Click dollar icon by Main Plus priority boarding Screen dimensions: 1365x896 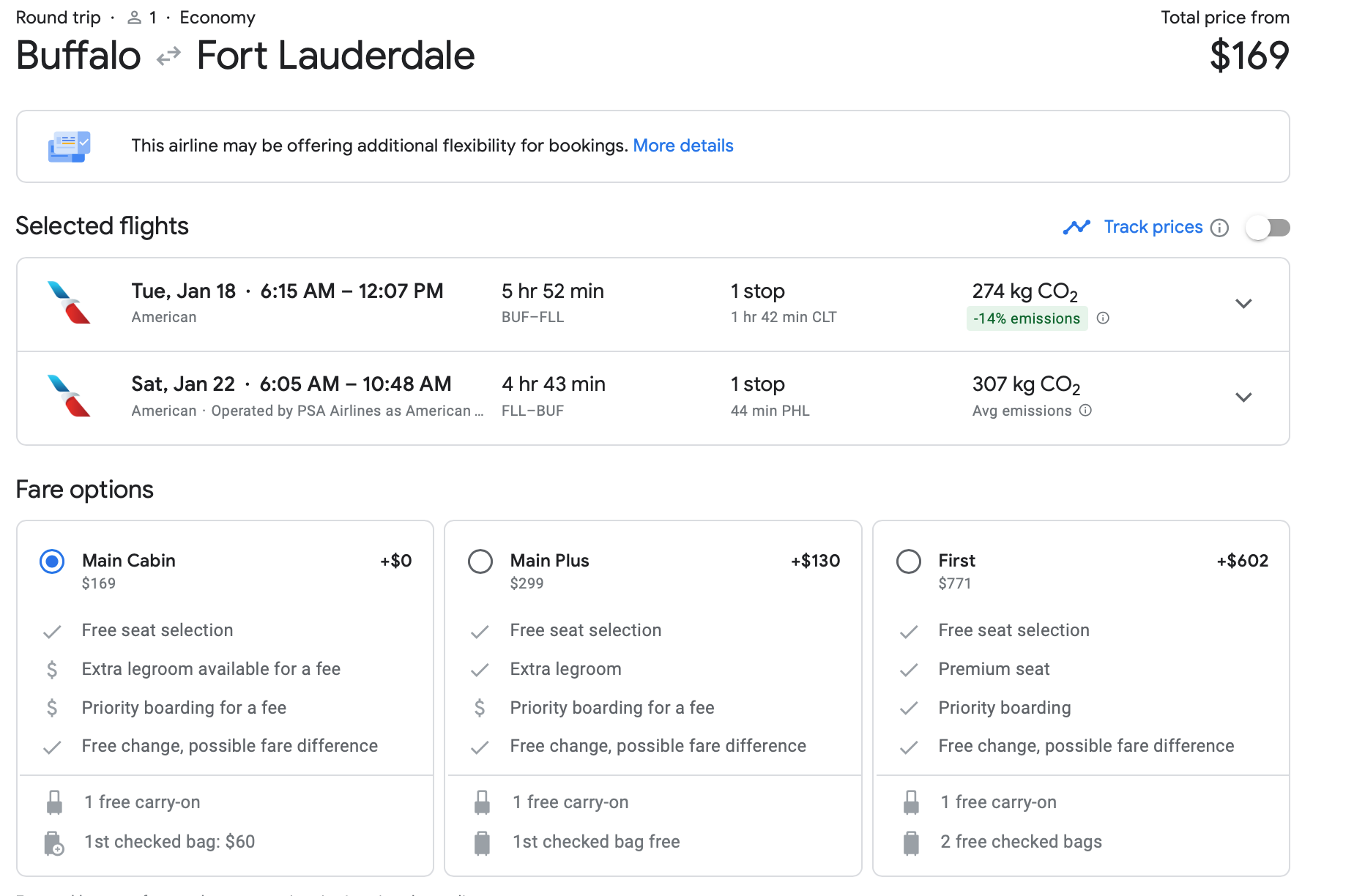[x=480, y=708]
